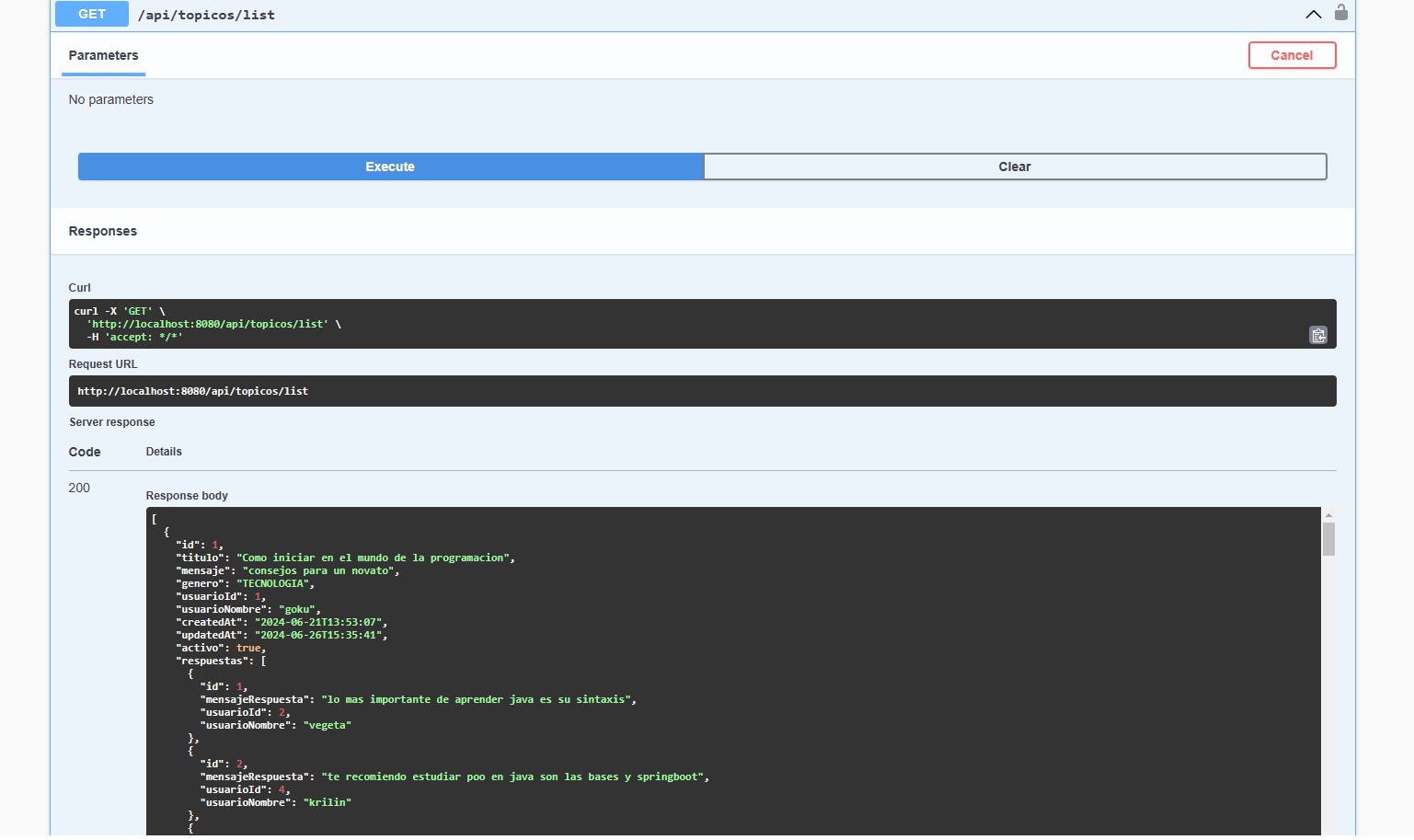Click the Responses section heading

102,231
